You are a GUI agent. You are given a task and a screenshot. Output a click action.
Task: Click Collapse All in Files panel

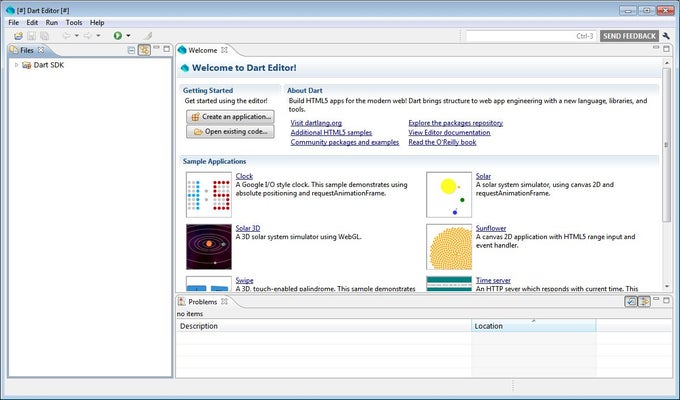coord(131,50)
